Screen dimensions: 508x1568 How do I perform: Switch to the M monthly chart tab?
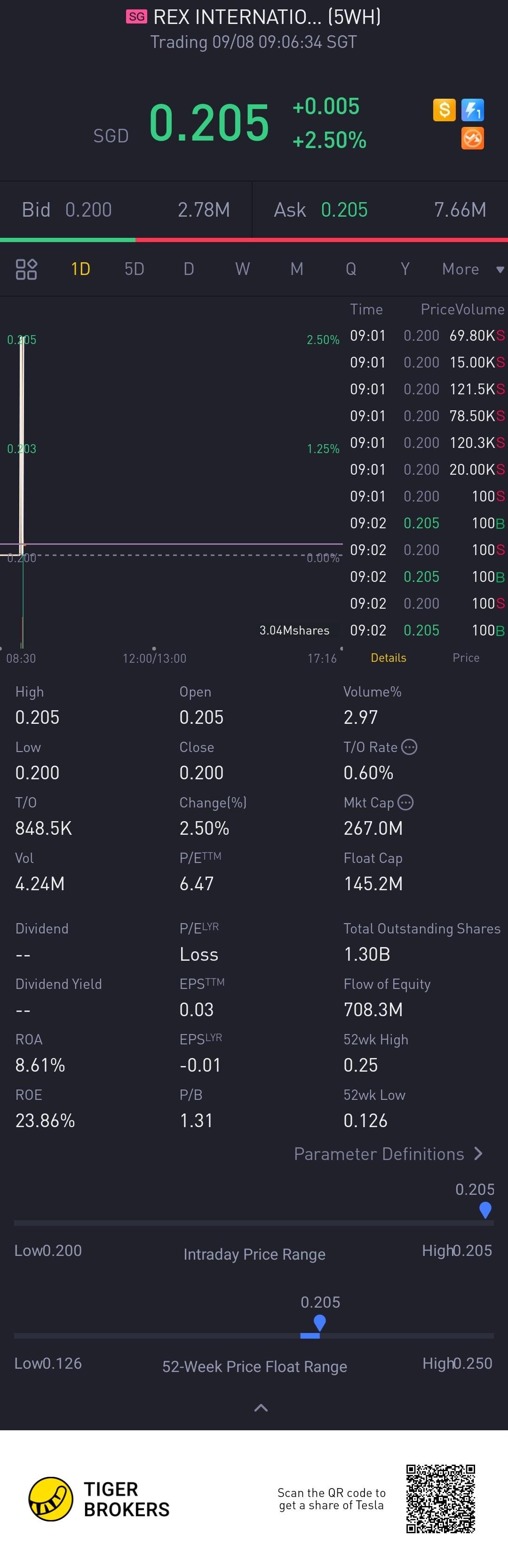coord(297,269)
